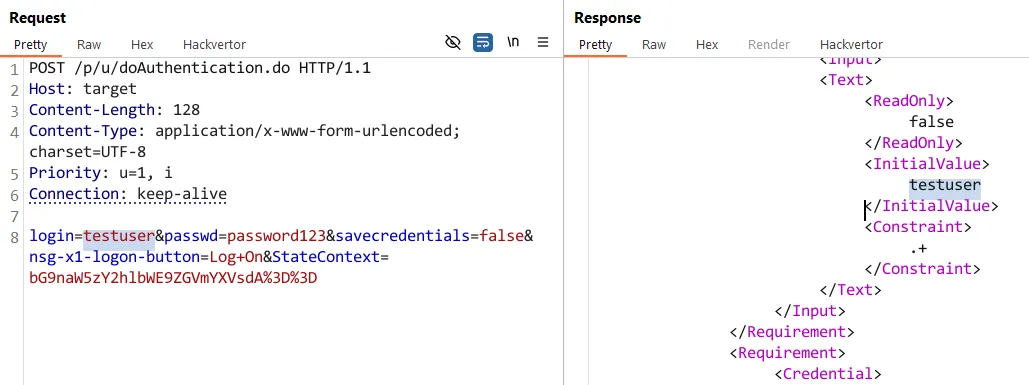Image resolution: width=1029 pixels, height=385 pixels.
Task: Switch to the Request Raw tab
Action: [x=89, y=45]
